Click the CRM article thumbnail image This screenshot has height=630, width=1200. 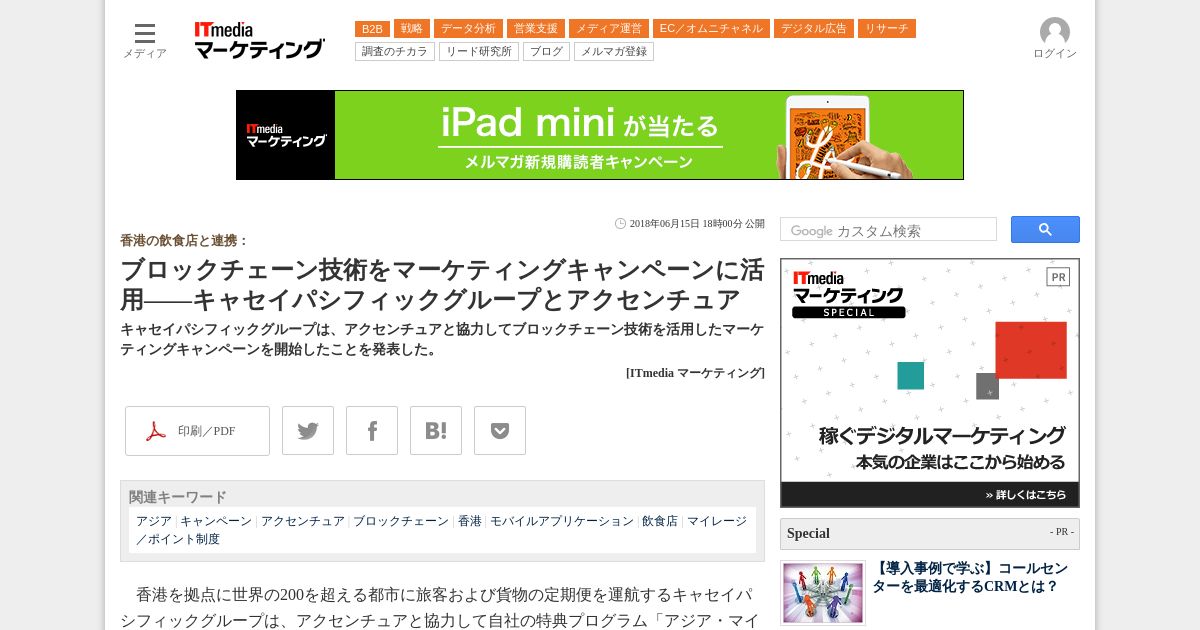tap(823, 593)
